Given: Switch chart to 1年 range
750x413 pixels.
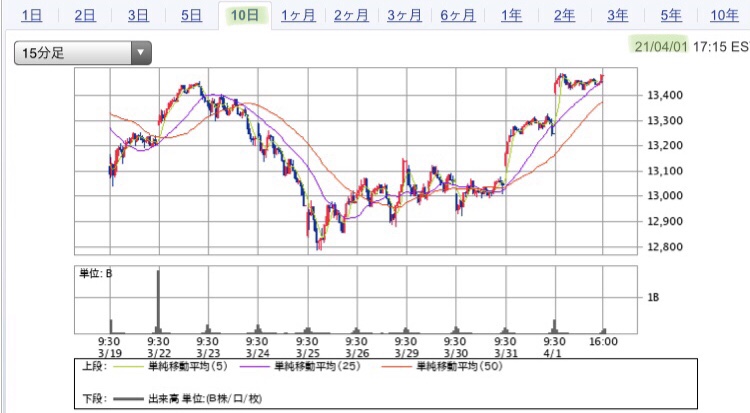Looking at the screenshot, I should (x=511, y=15).
